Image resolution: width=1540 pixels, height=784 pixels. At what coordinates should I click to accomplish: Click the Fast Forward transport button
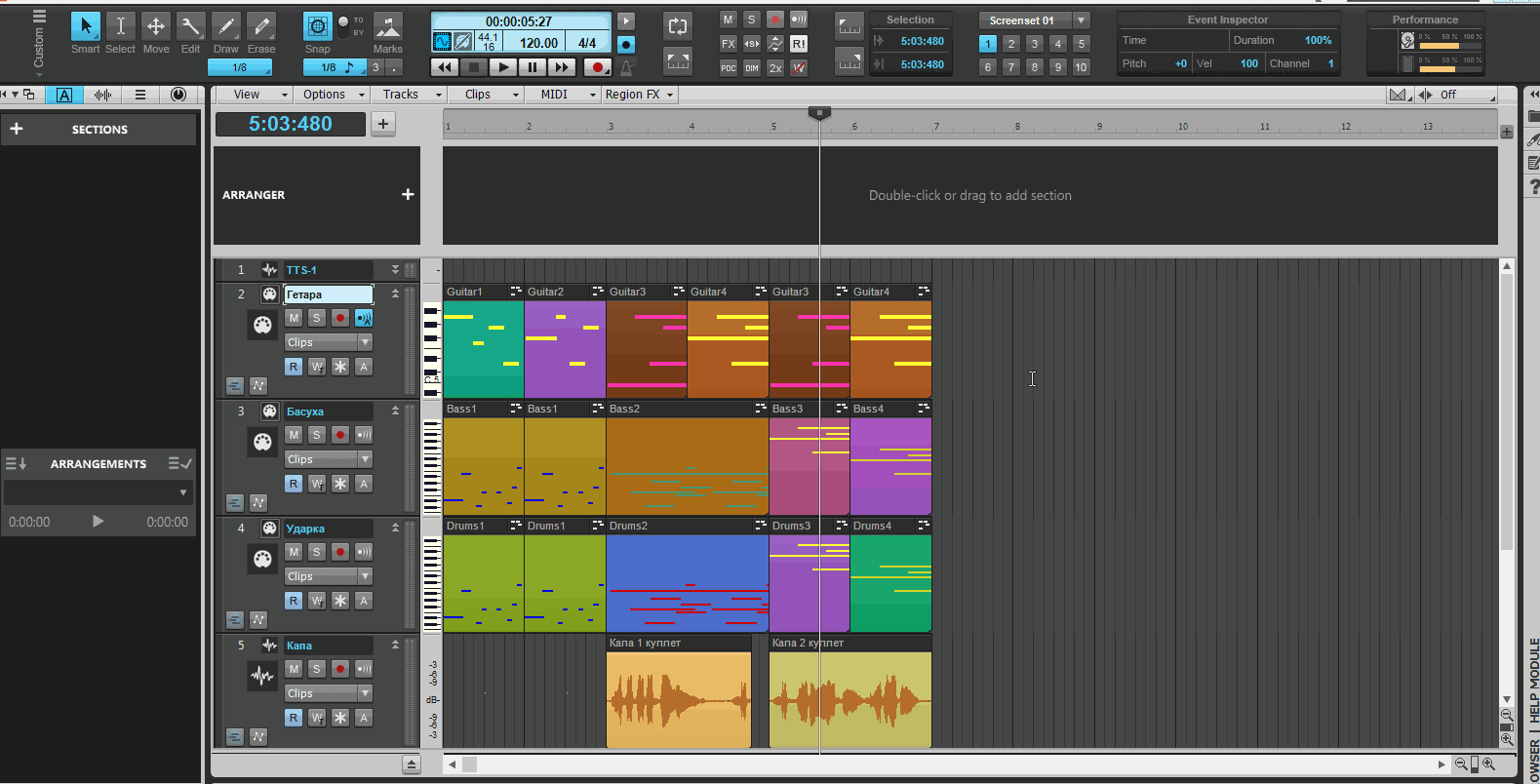562,67
